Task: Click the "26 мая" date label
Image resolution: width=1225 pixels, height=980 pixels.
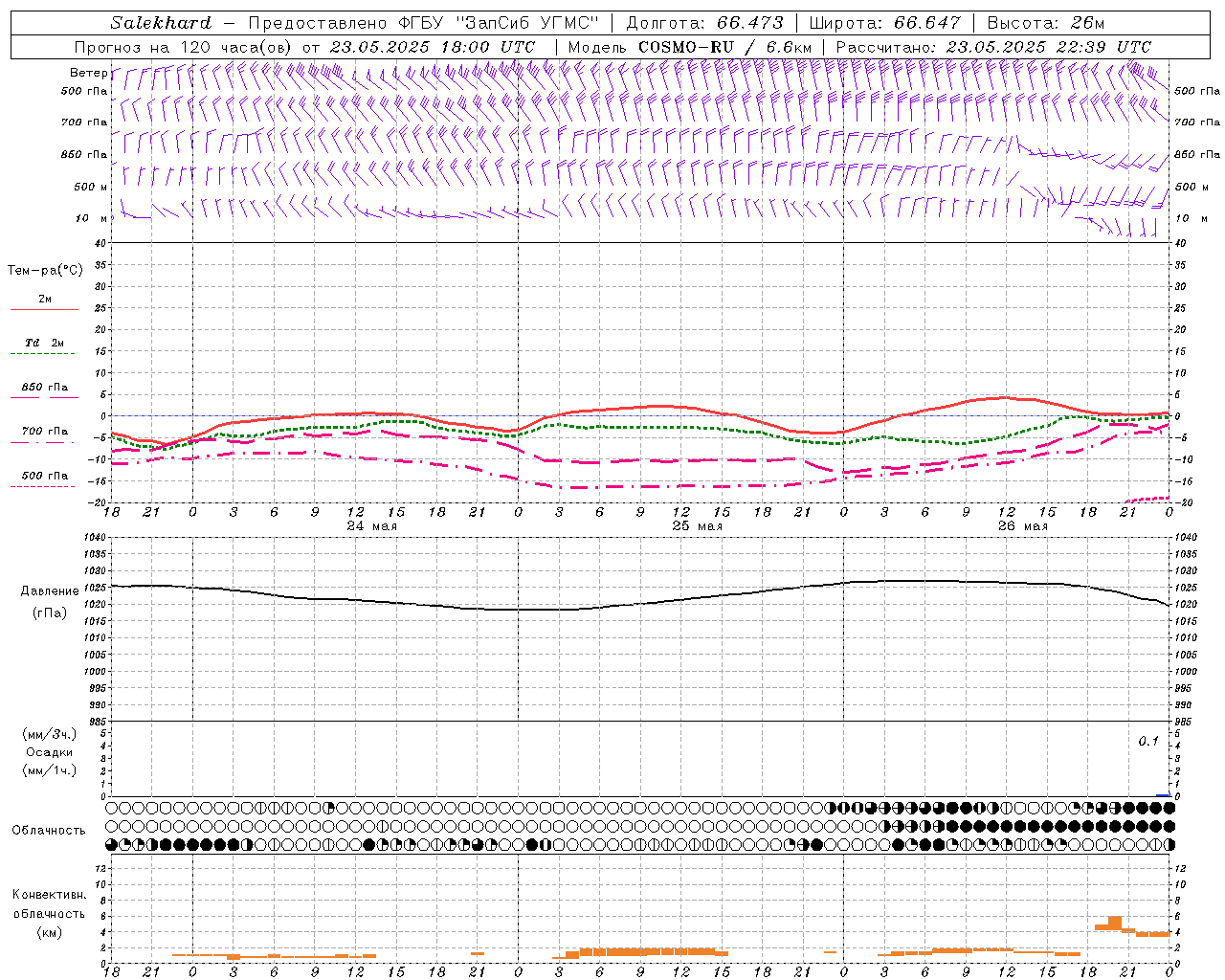Action: [x=1022, y=526]
